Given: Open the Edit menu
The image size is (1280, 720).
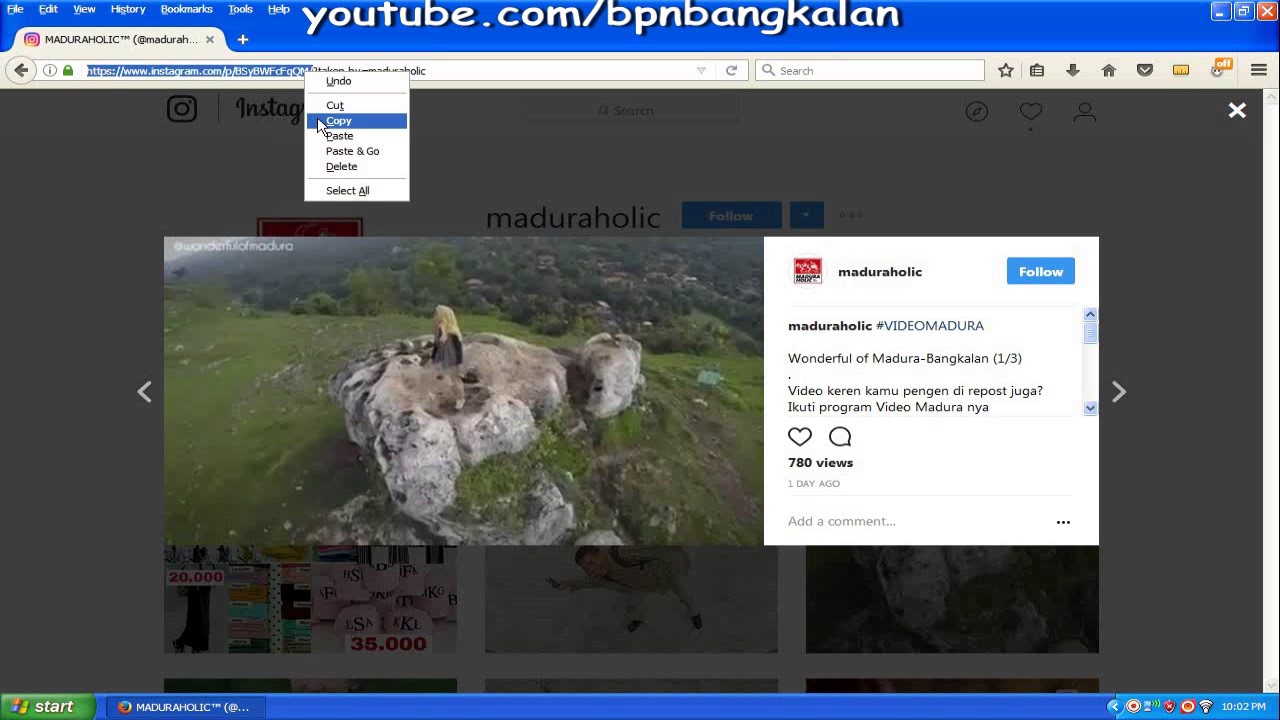Looking at the screenshot, I should [x=48, y=9].
